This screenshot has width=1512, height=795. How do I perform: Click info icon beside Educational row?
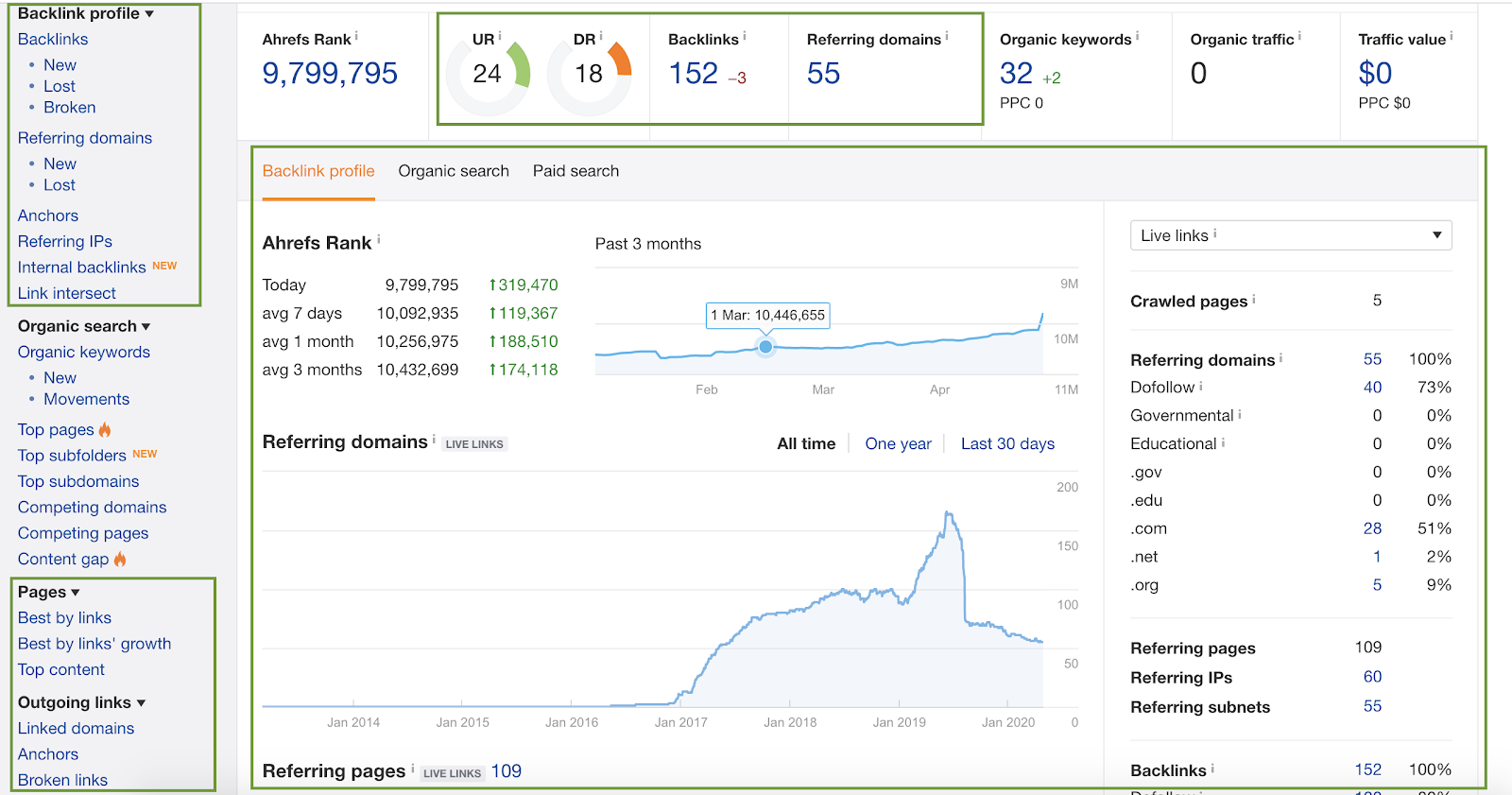[1223, 442]
